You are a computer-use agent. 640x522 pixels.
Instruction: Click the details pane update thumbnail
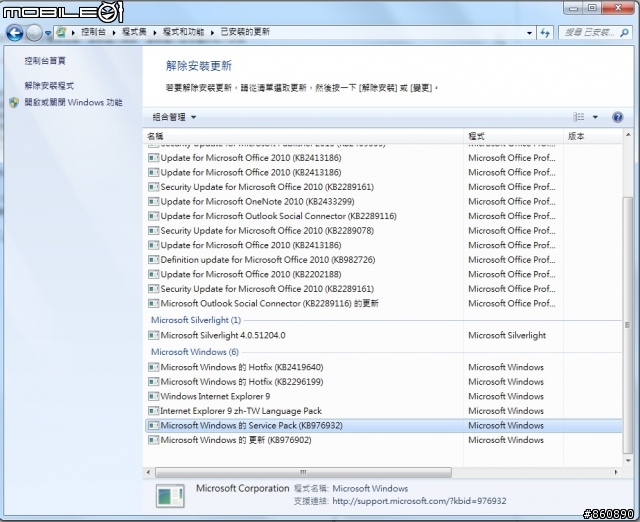[170, 495]
